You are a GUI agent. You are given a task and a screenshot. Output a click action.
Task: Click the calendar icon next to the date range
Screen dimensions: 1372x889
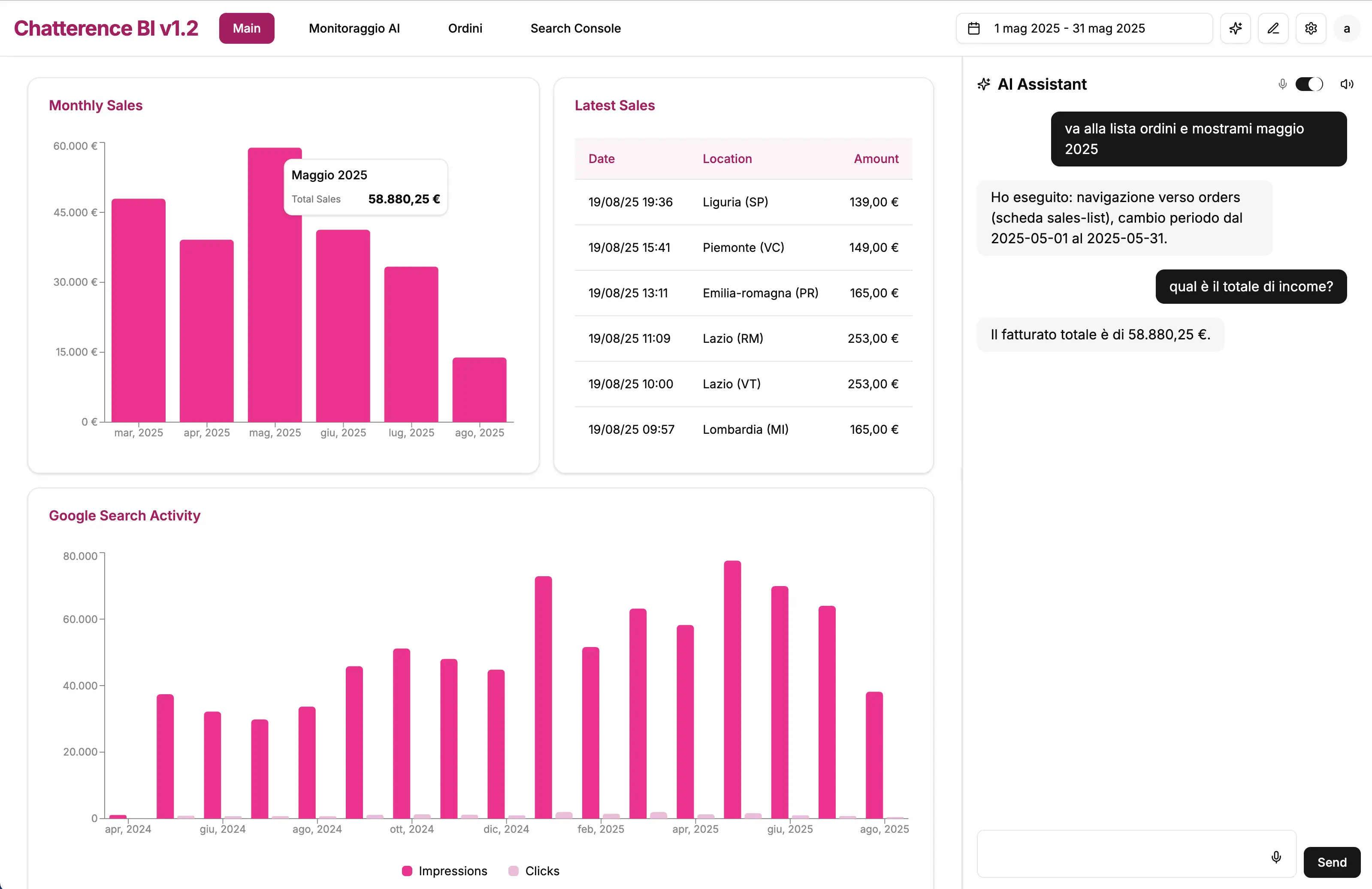coord(974,27)
